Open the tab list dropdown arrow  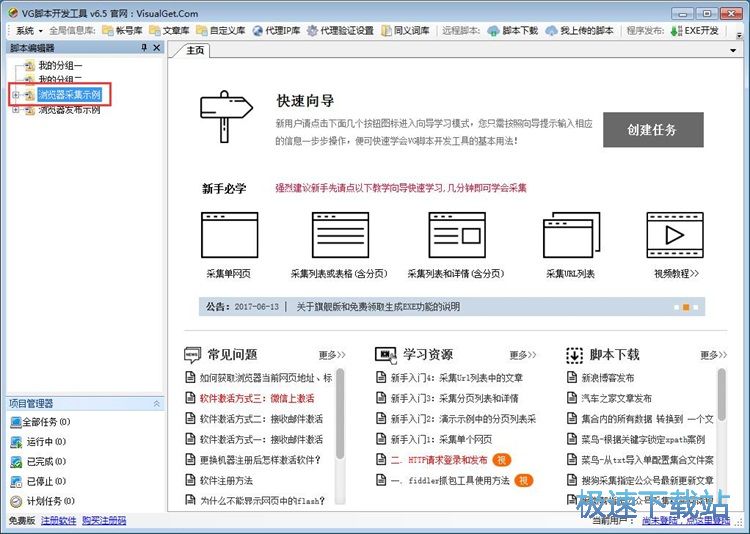pos(733,50)
